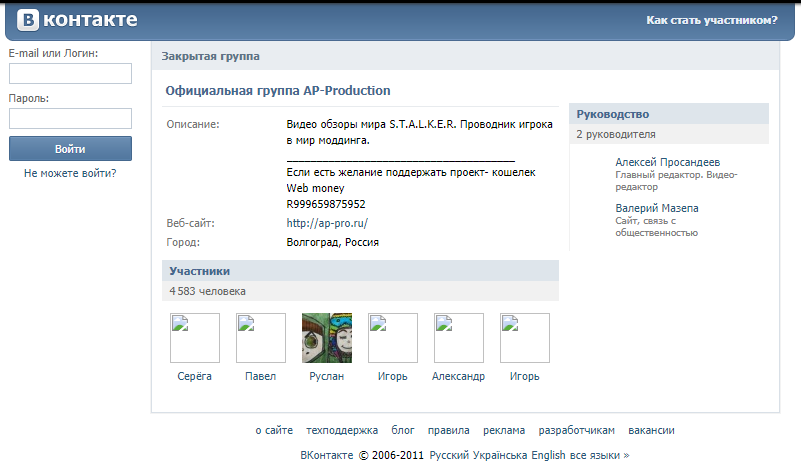Click the '2 руководителя' count text
Image resolution: width=801 pixels, height=468 pixels.
(x=616, y=134)
